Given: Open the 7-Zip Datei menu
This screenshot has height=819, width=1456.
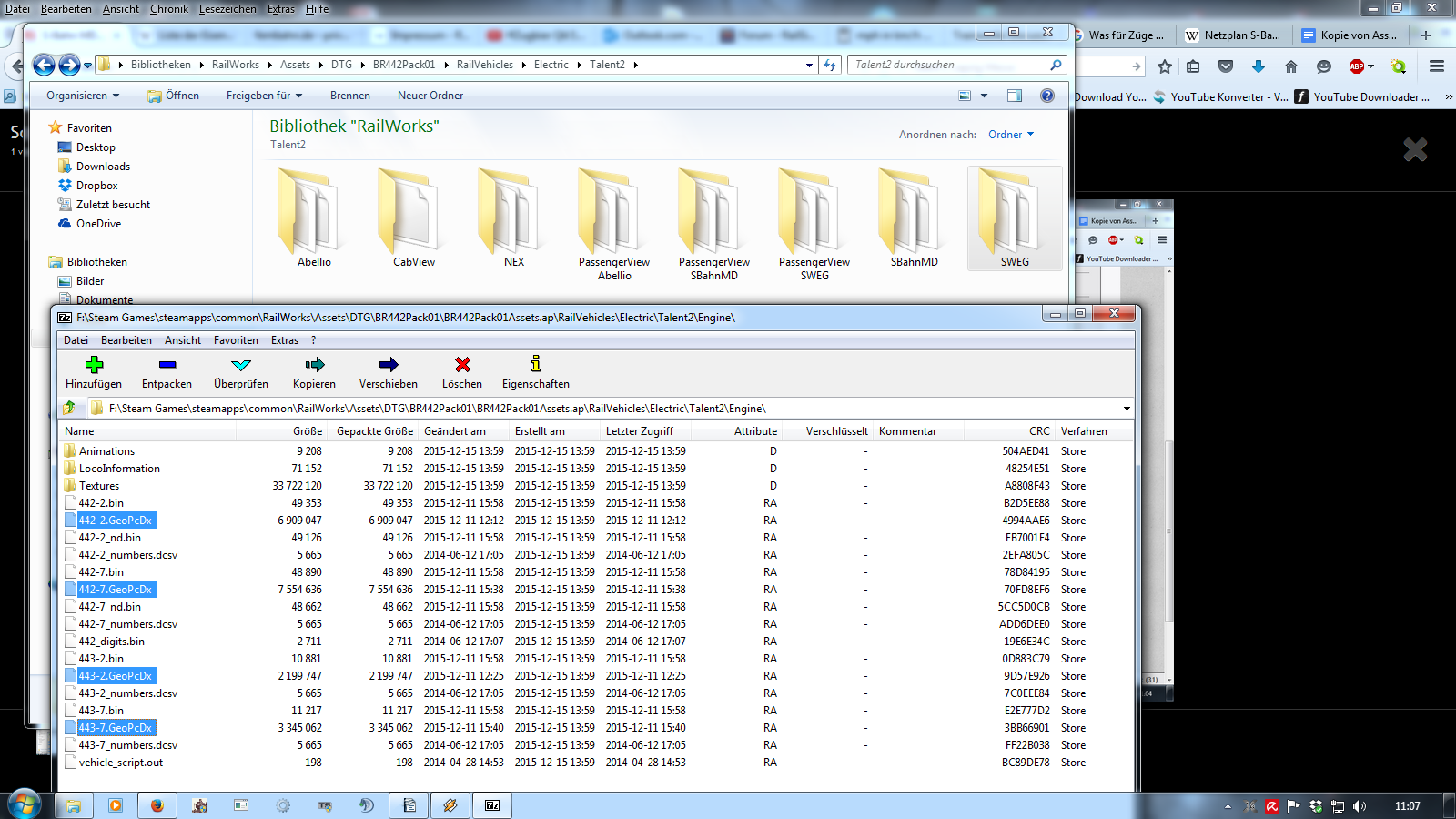Looking at the screenshot, I should [x=76, y=340].
